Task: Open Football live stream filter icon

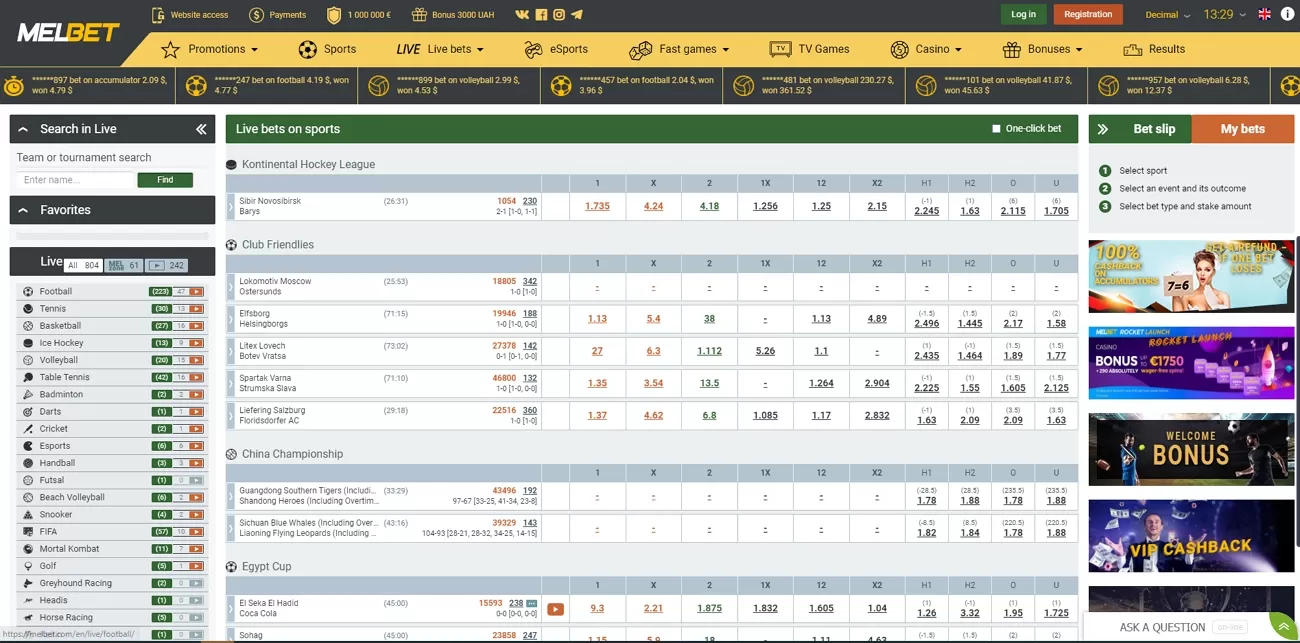Action: [196, 292]
